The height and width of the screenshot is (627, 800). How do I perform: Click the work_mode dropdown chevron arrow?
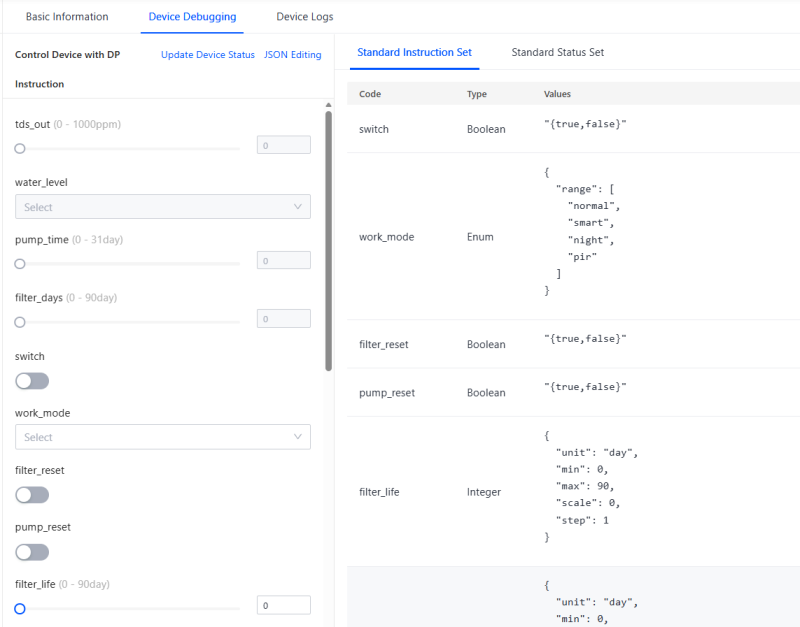(297, 437)
